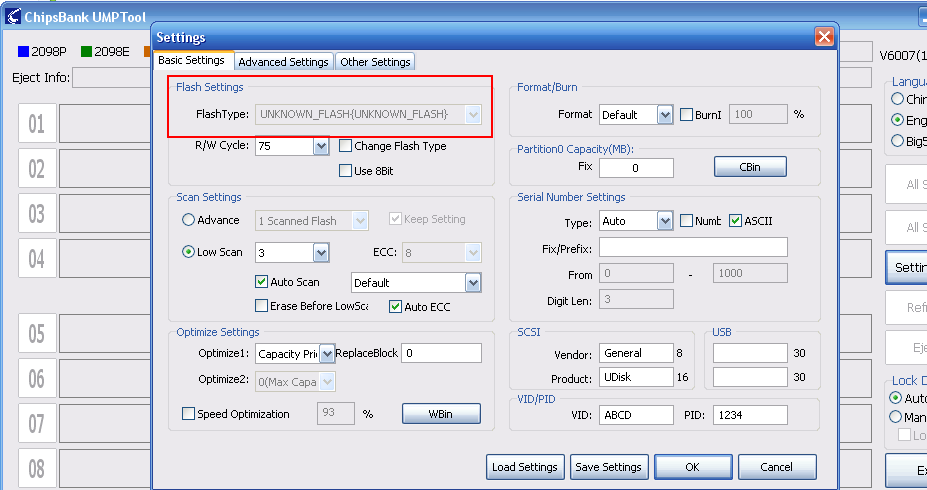Click the Partition0 Fix capacity field
The image size is (927, 490).
click(636, 168)
